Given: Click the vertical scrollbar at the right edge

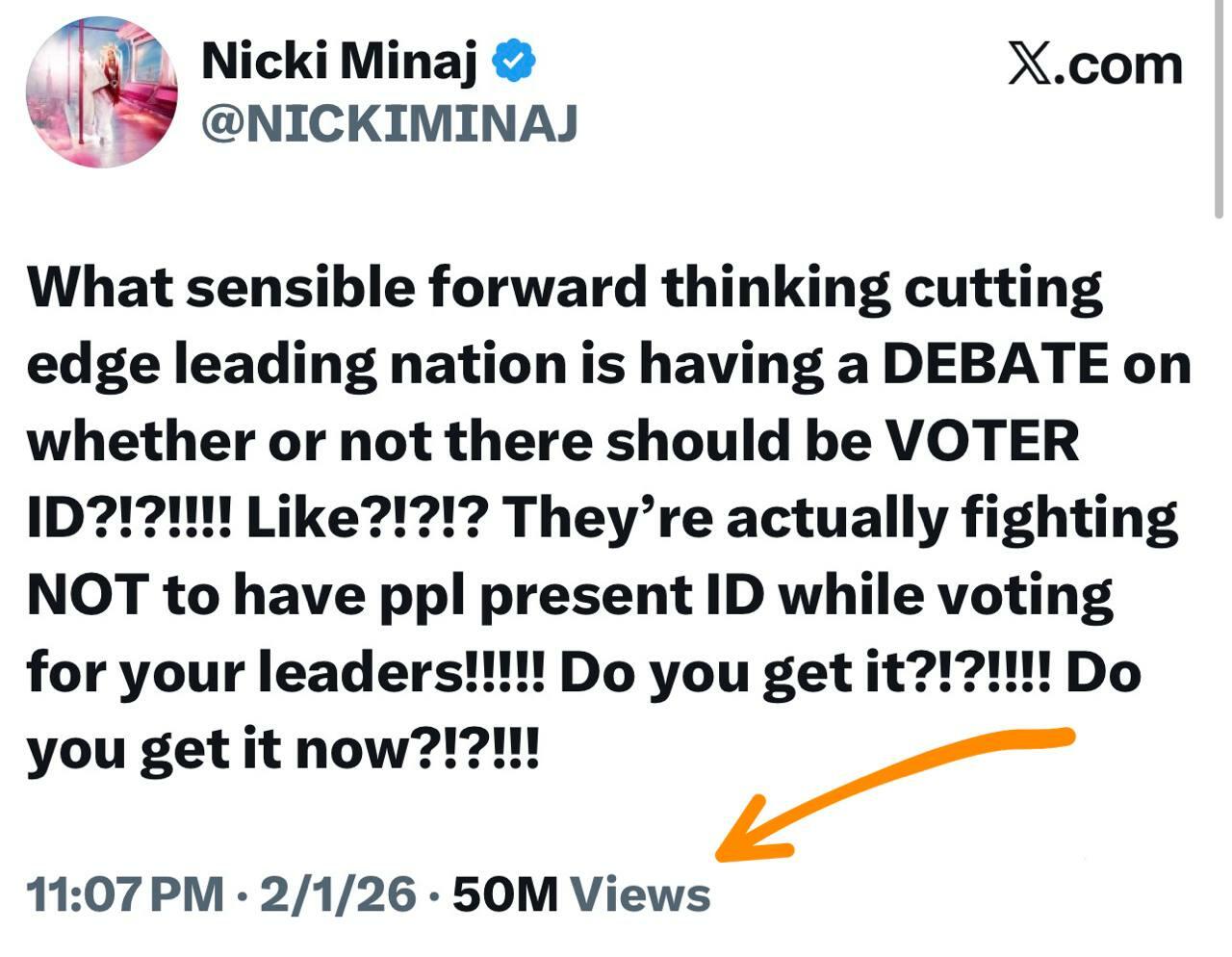Looking at the screenshot, I should tap(1219, 106).
